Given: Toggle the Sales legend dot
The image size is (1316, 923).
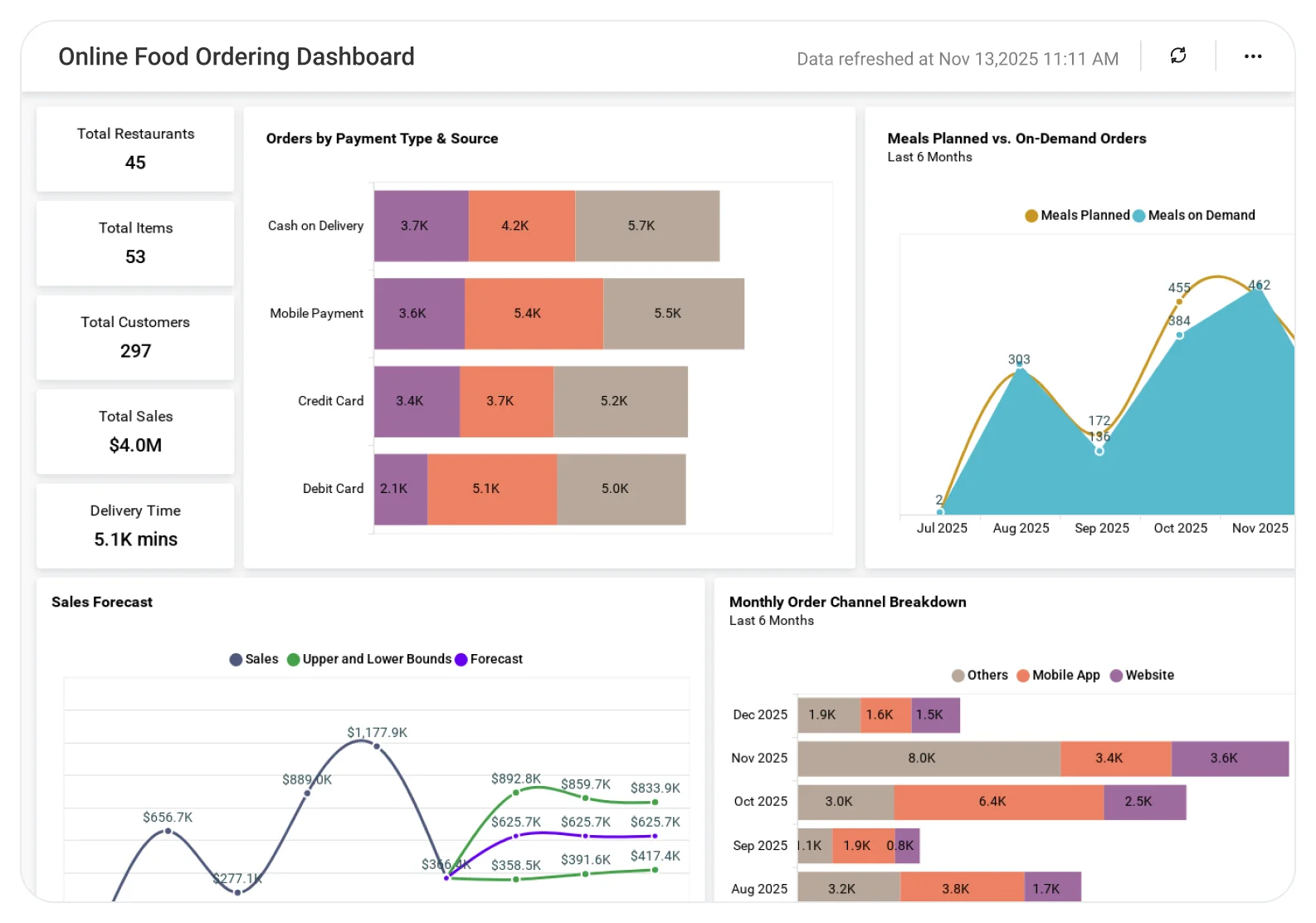Looking at the screenshot, I should 236,660.
